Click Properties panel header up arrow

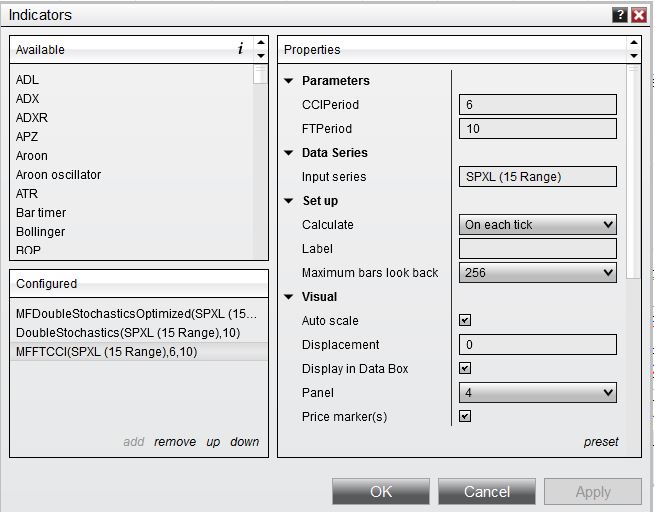coord(634,42)
